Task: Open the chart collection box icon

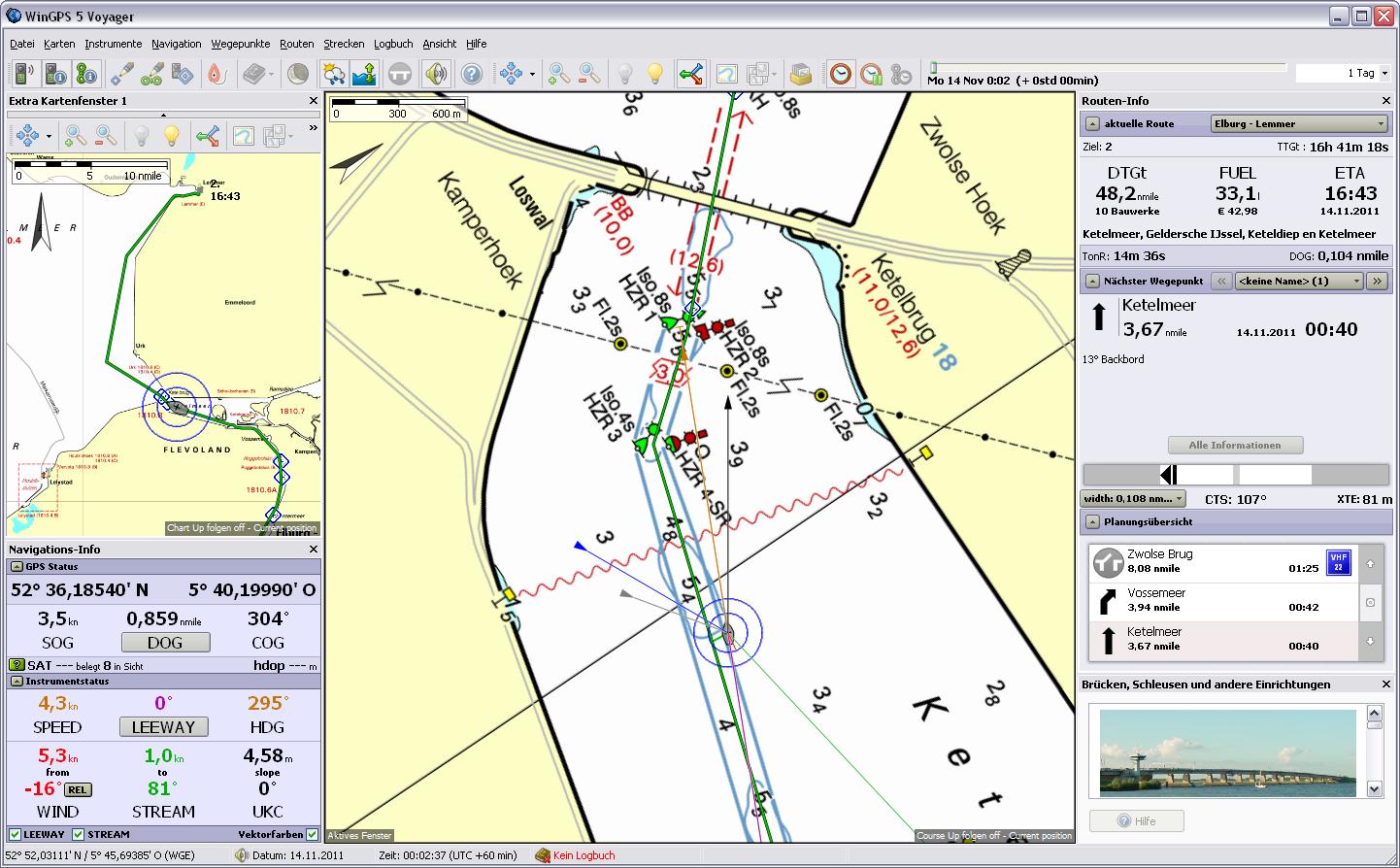Action: 800,74
